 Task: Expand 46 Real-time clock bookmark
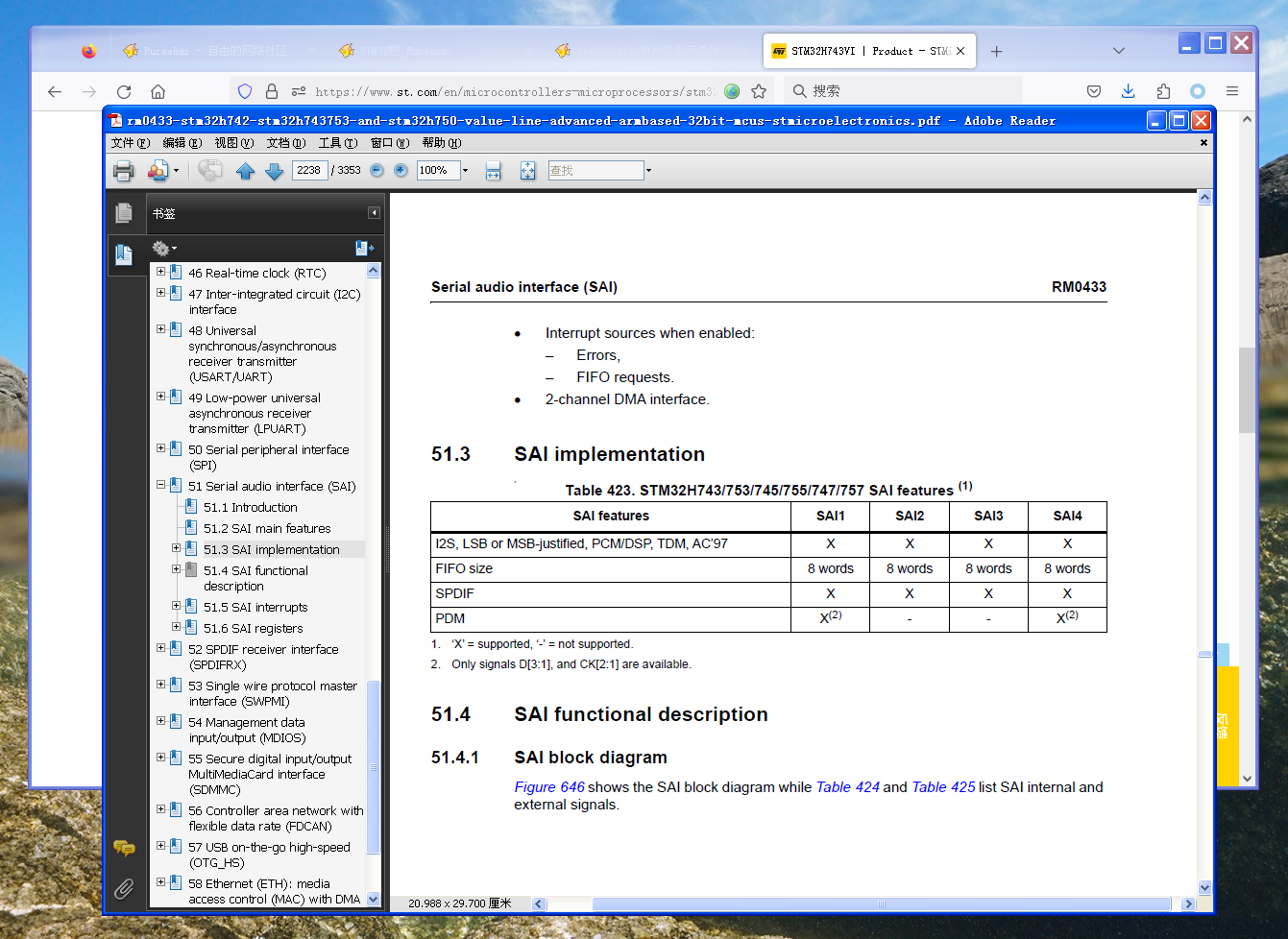(x=161, y=272)
